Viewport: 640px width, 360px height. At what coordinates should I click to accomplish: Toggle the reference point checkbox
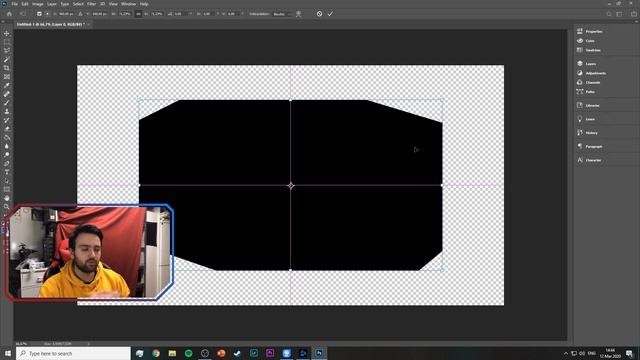click(x=39, y=14)
